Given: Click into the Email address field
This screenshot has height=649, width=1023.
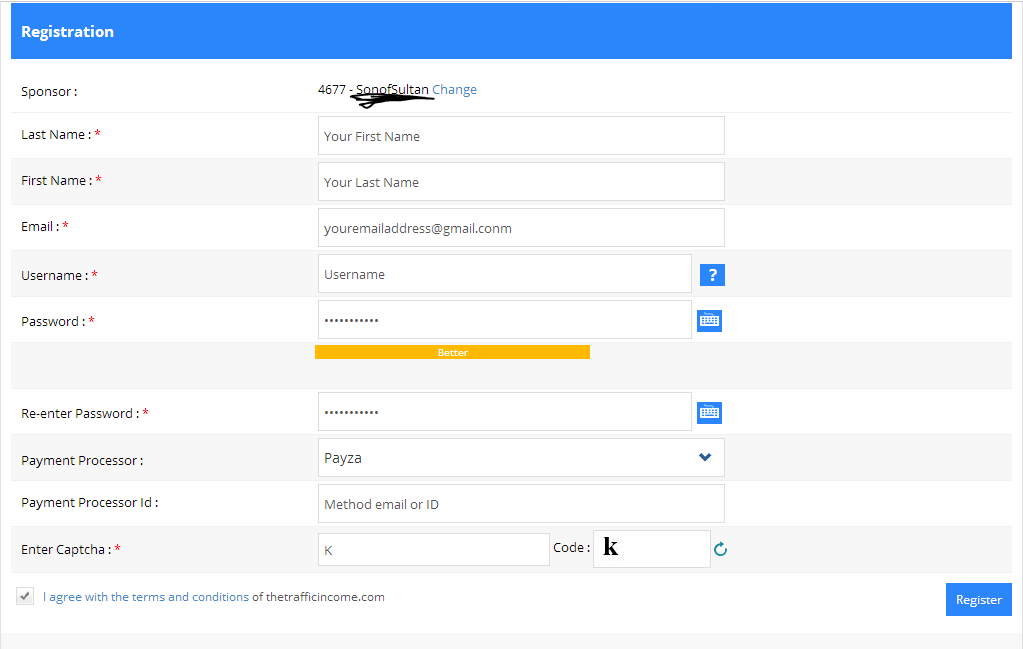Looking at the screenshot, I should pyautogui.click(x=520, y=228).
